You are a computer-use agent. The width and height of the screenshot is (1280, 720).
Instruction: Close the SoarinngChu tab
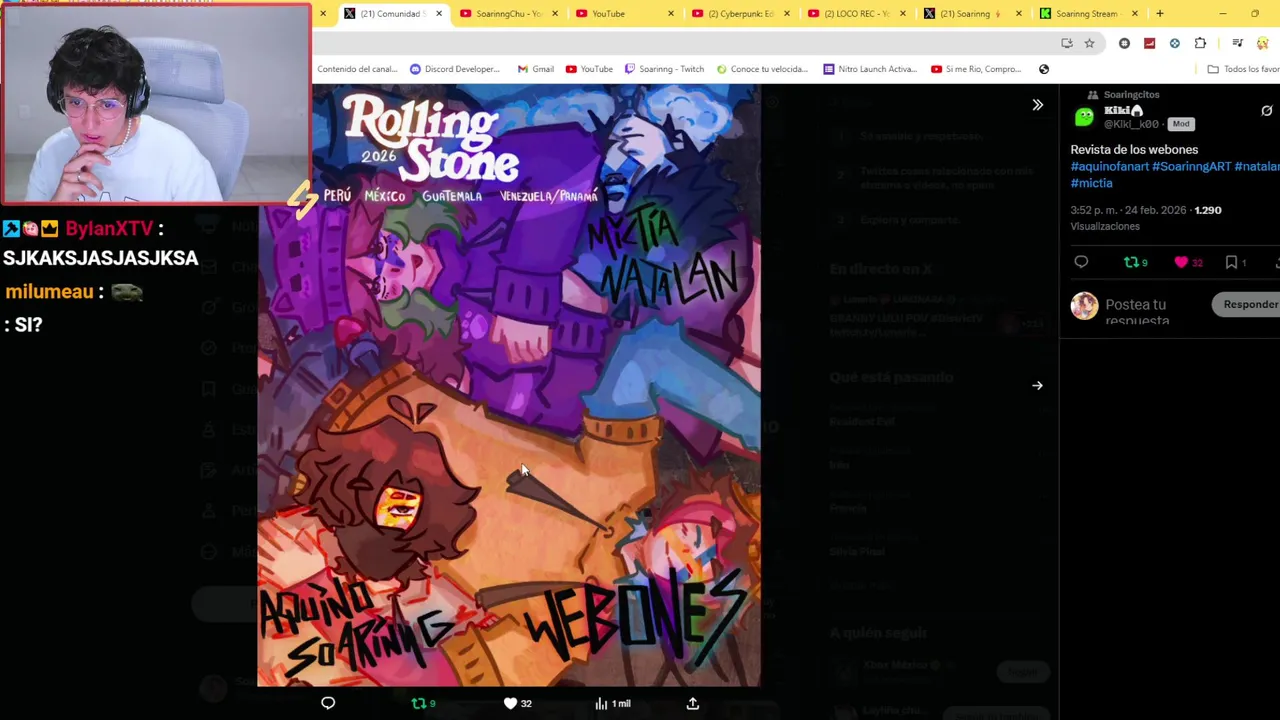[x=554, y=14]
